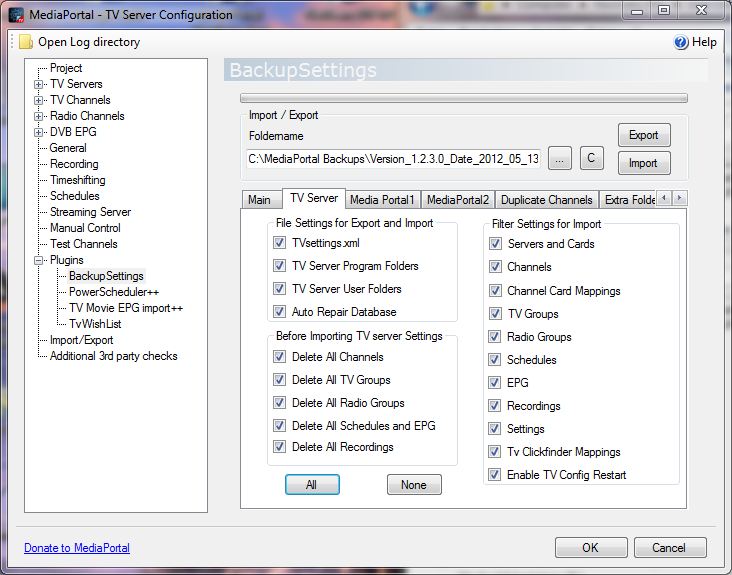Screen dimensions: 732x575
Task: Select Timeshifting in the tree
Action: pos(77,180)
